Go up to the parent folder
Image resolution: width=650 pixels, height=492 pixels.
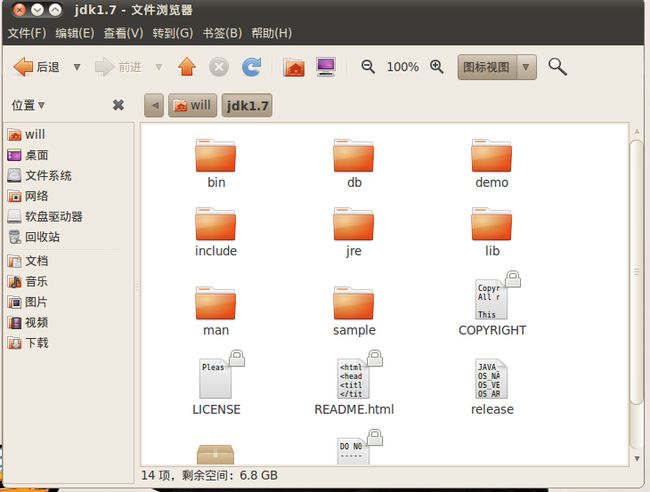(187, 67)
